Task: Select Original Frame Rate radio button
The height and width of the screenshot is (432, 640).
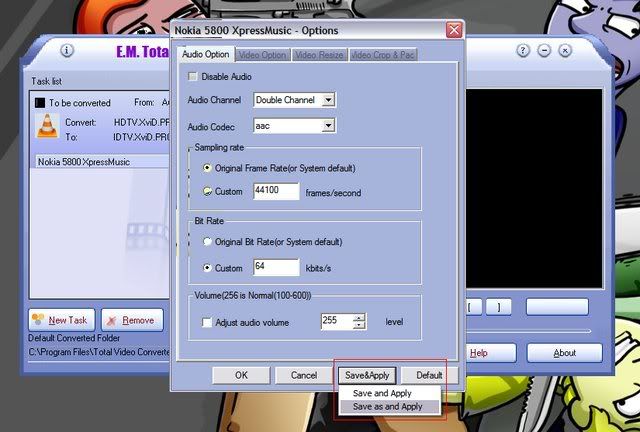Action: tap(207, 167)
